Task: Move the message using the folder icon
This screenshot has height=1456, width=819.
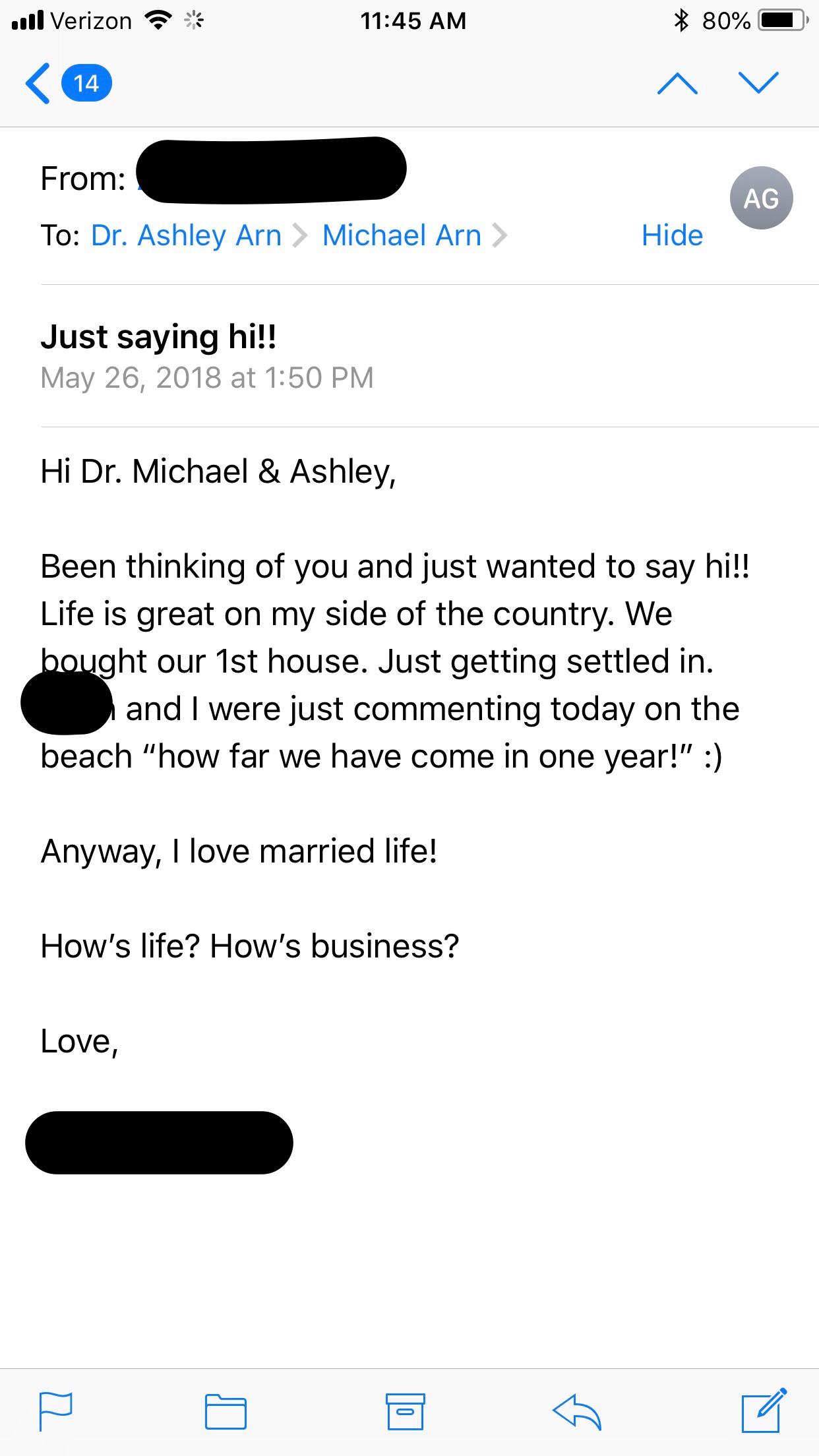Action: tap(226, 1411)
